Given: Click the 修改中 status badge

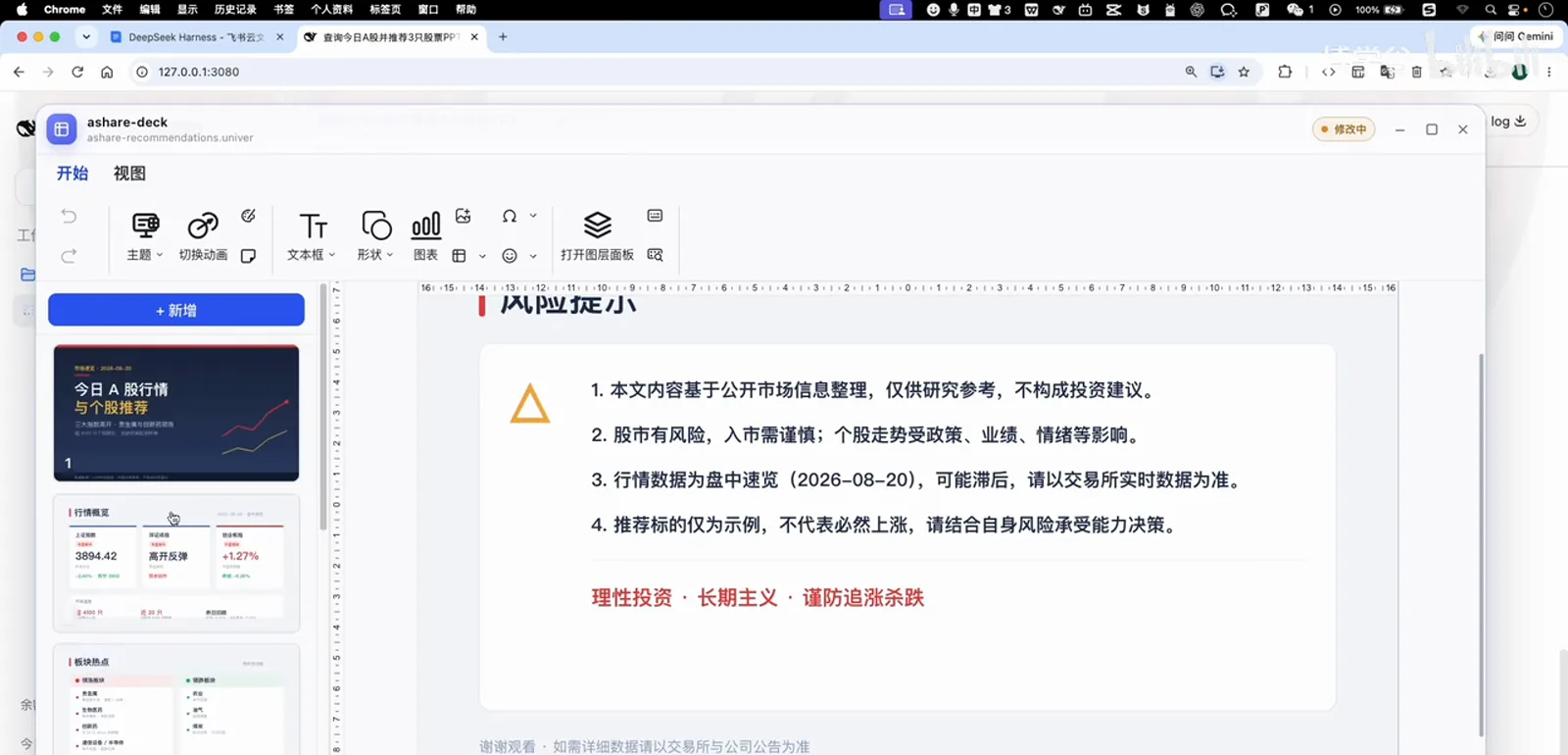Looking at the screenshot, I should coord(1344,129).
